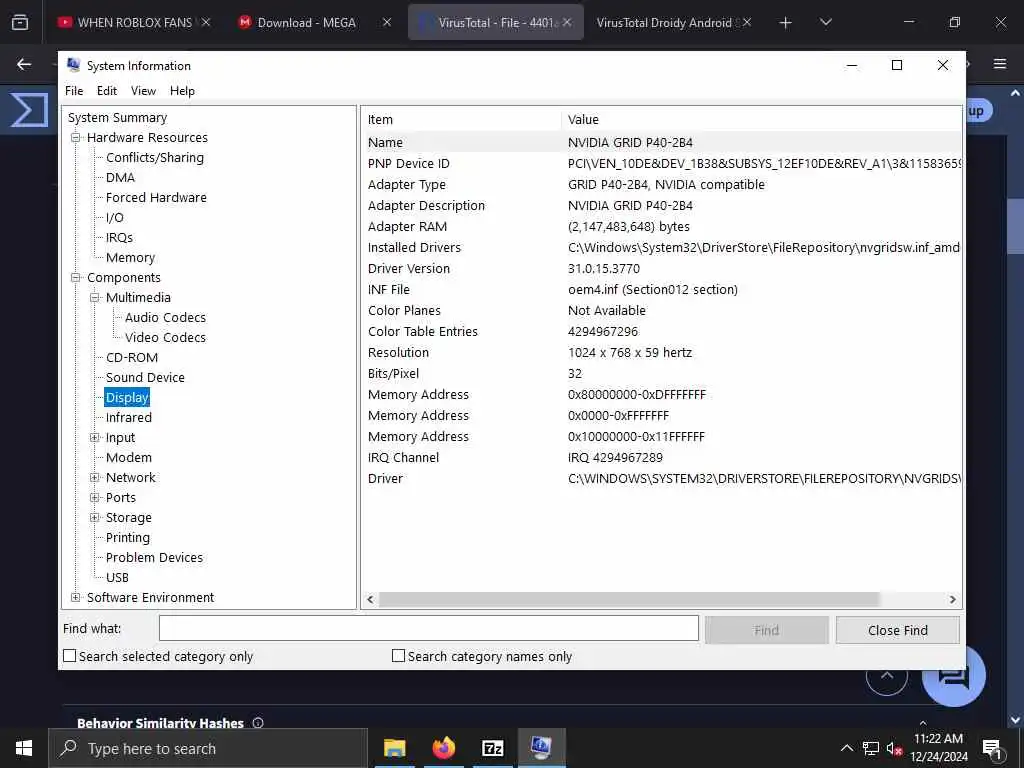Open the Edit menu
Image resolution: width=1024 pixels, height=768 pixels.
pyautogui.click(x=107, y=91)
